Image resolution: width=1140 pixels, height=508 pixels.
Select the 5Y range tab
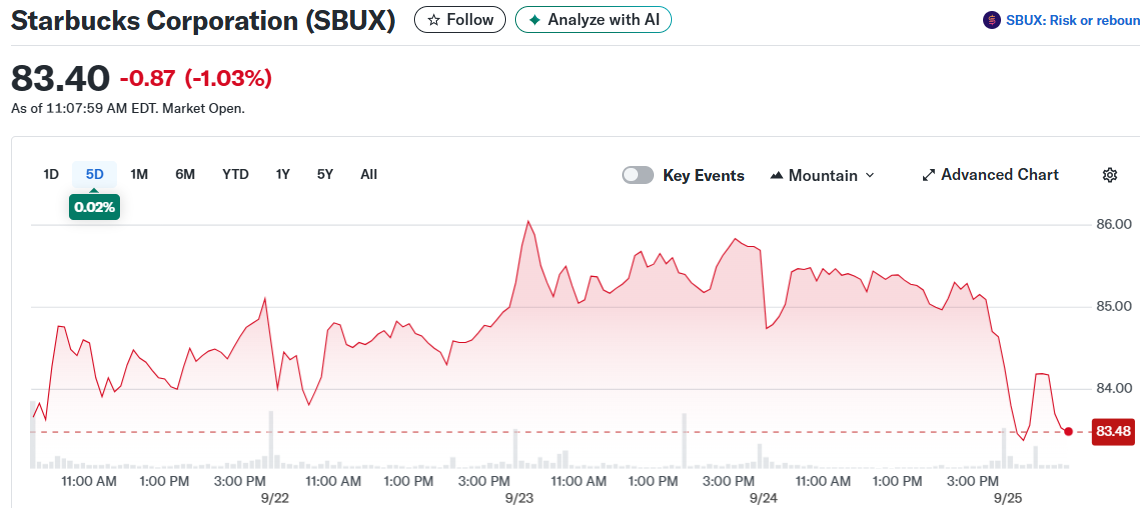point(325,174)
